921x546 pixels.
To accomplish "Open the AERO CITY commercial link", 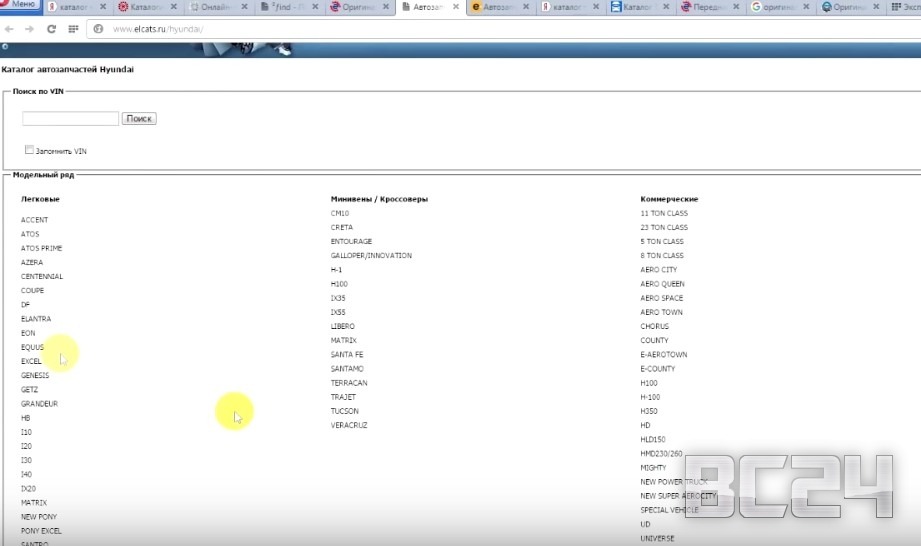I will point(658,270).
